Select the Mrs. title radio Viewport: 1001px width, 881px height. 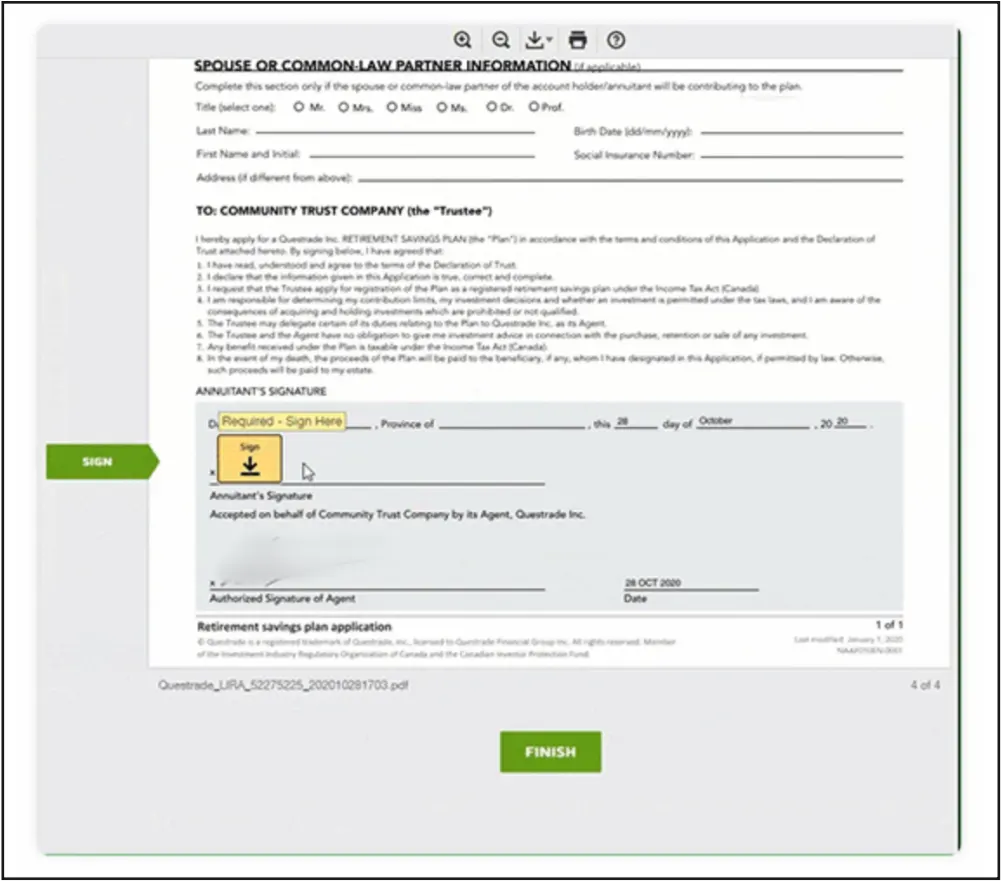343,107
